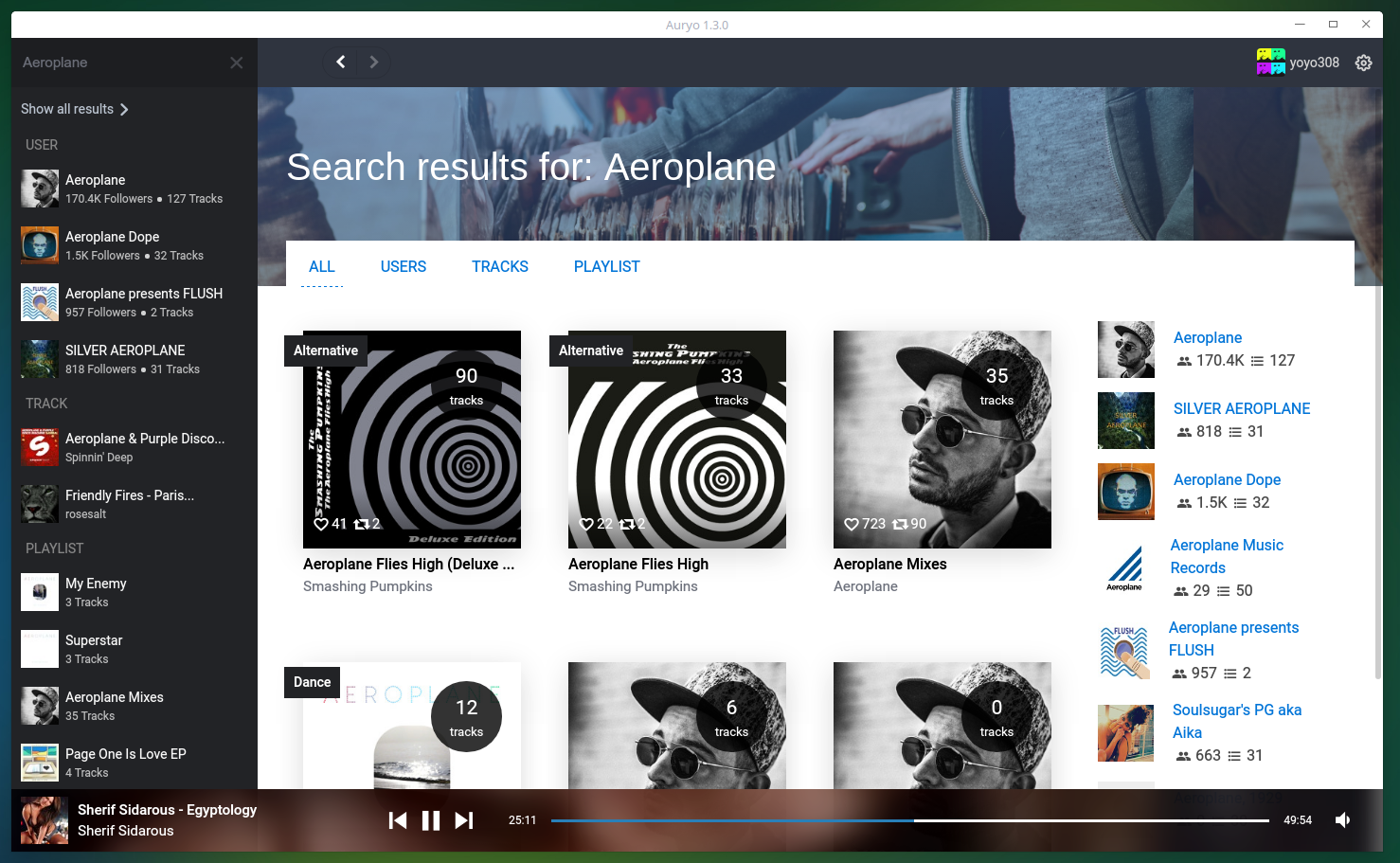The height and width of the screenshot is (863, 1400).
Task: Skip to the previous track
Action: [398, 820]
